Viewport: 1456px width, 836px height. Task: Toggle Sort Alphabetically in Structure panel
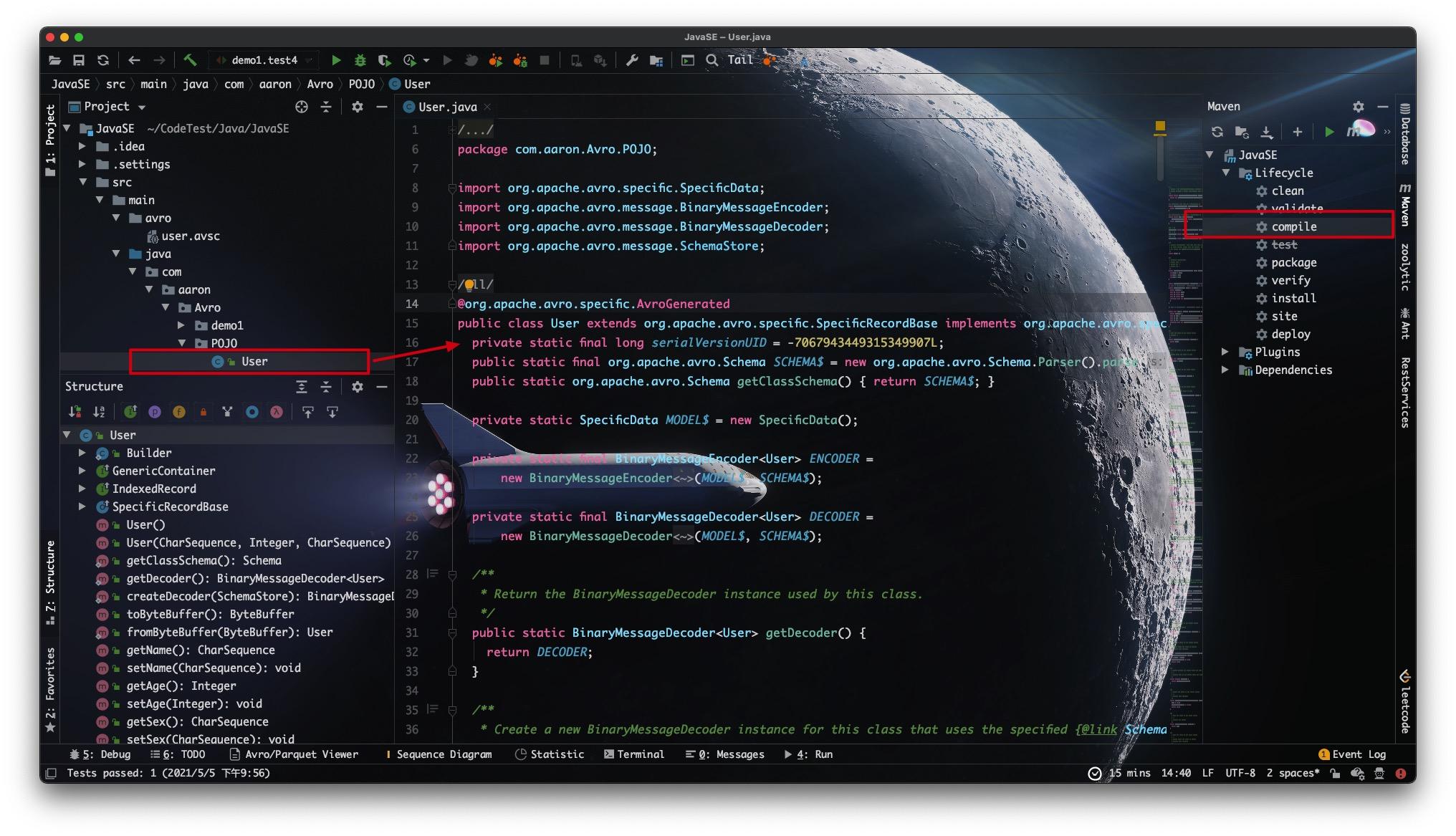click(99, 412)
